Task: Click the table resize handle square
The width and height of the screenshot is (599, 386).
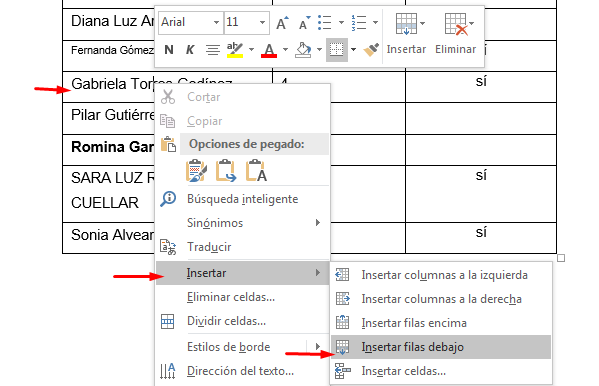Action: click(561, 258)
